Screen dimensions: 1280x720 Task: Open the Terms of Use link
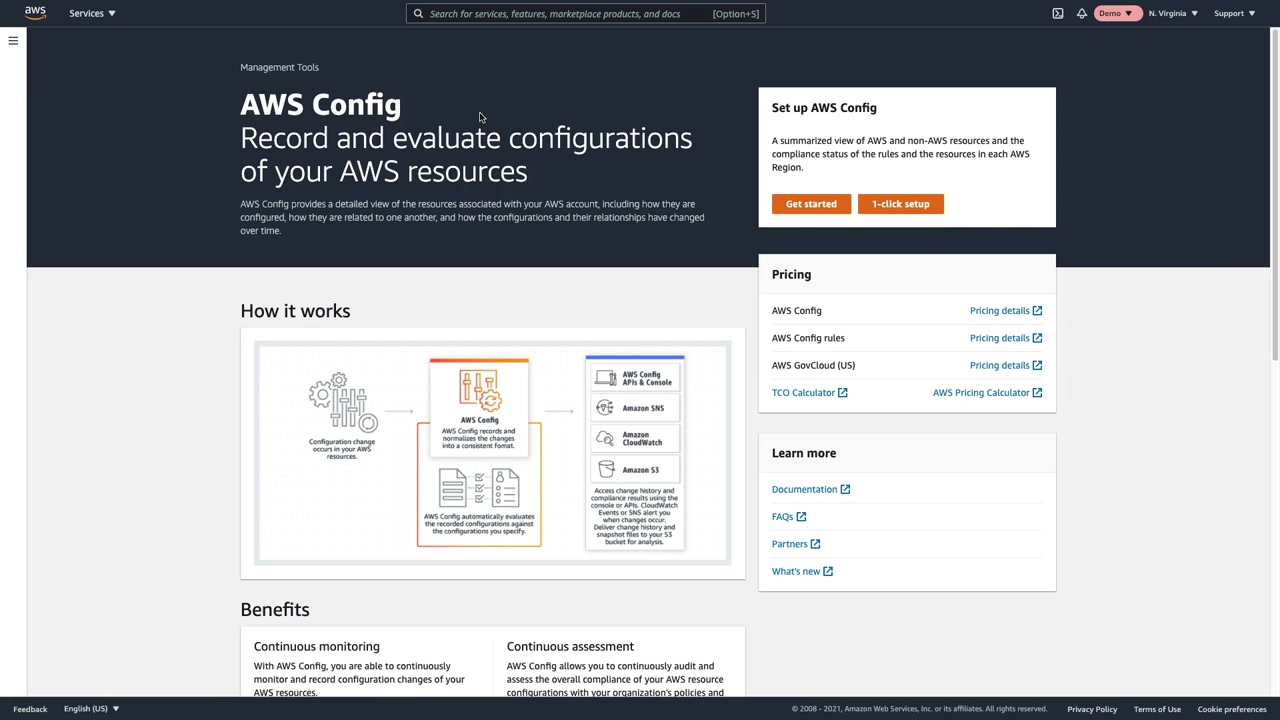[1157, 709]
